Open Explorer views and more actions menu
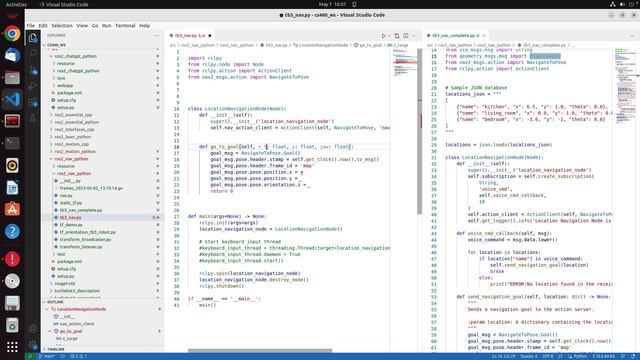This screenshot has width=640, height=360. click(157, 36)
